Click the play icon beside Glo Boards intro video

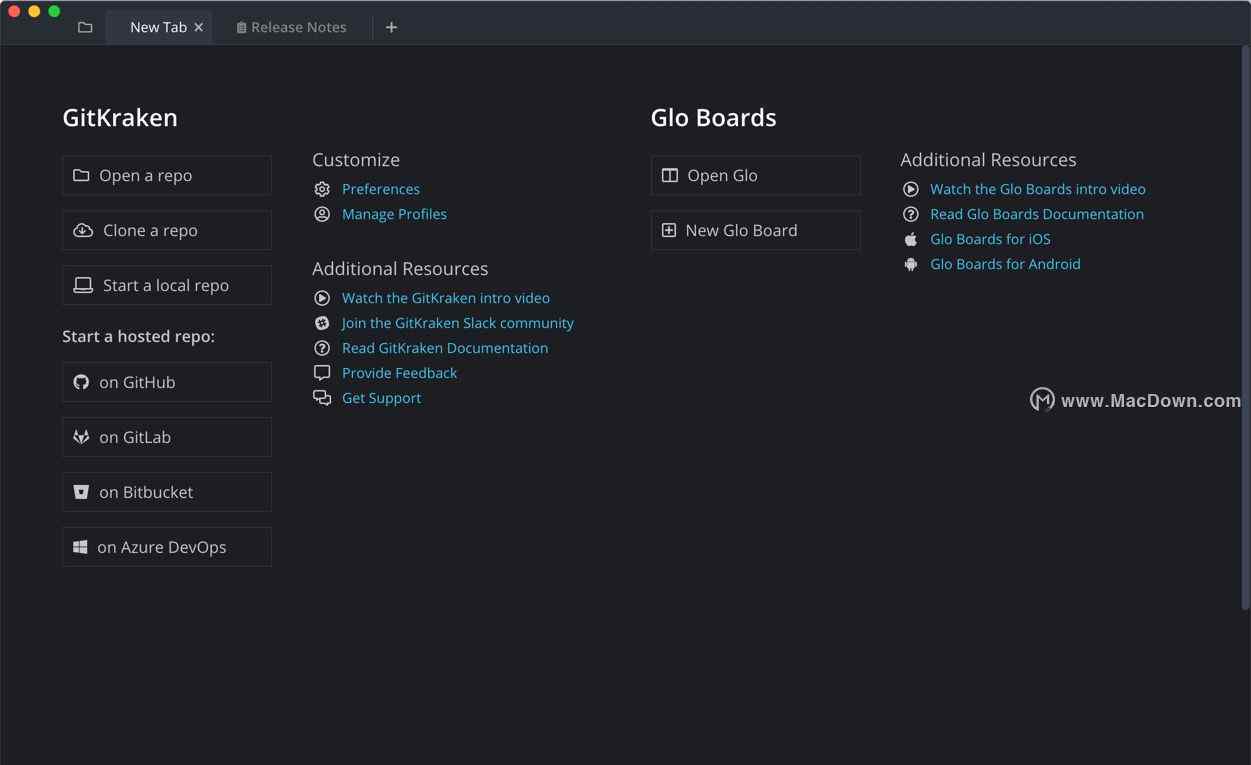(910, 189)
